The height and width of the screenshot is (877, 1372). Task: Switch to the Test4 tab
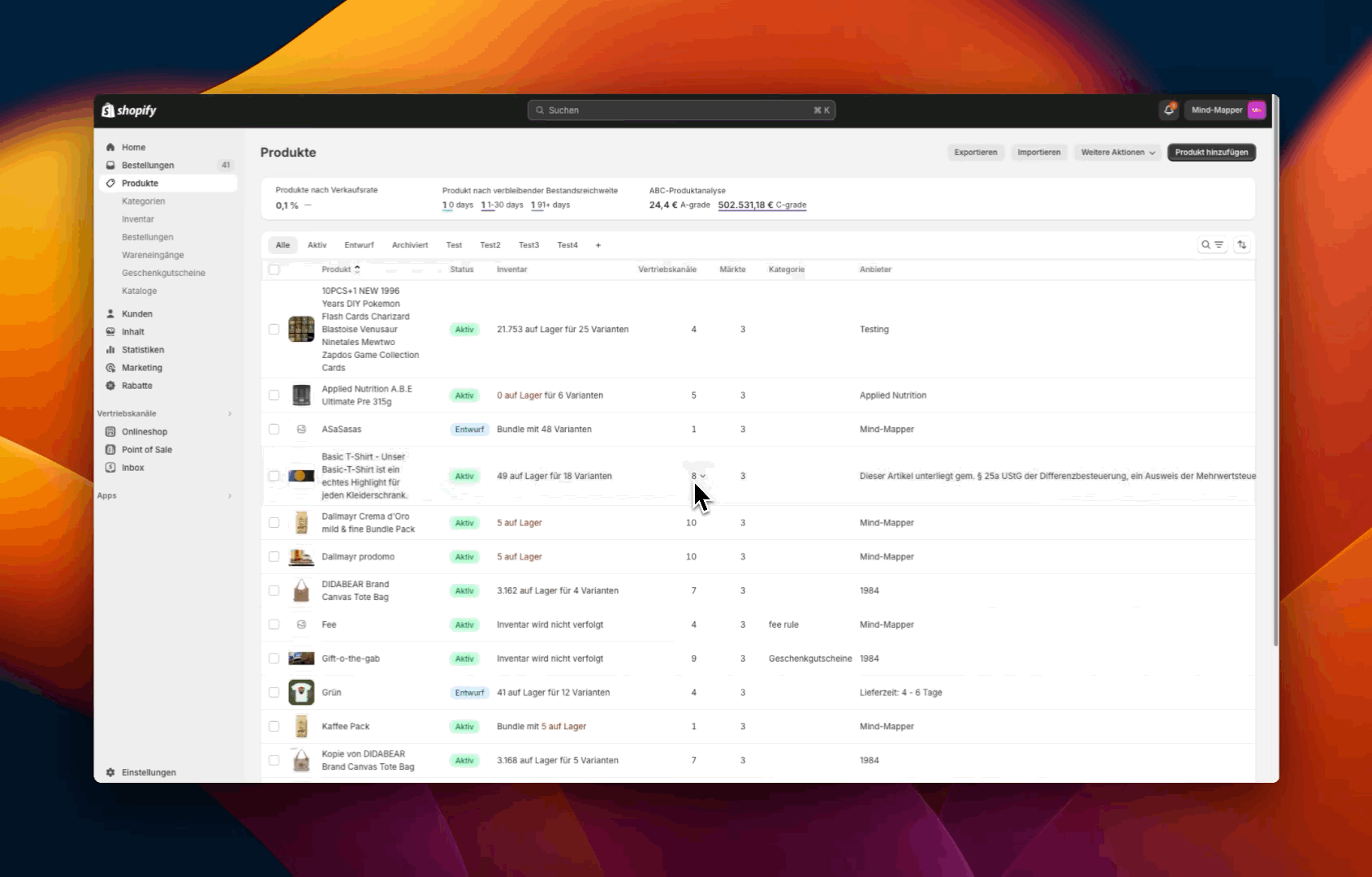click(567, 244)
